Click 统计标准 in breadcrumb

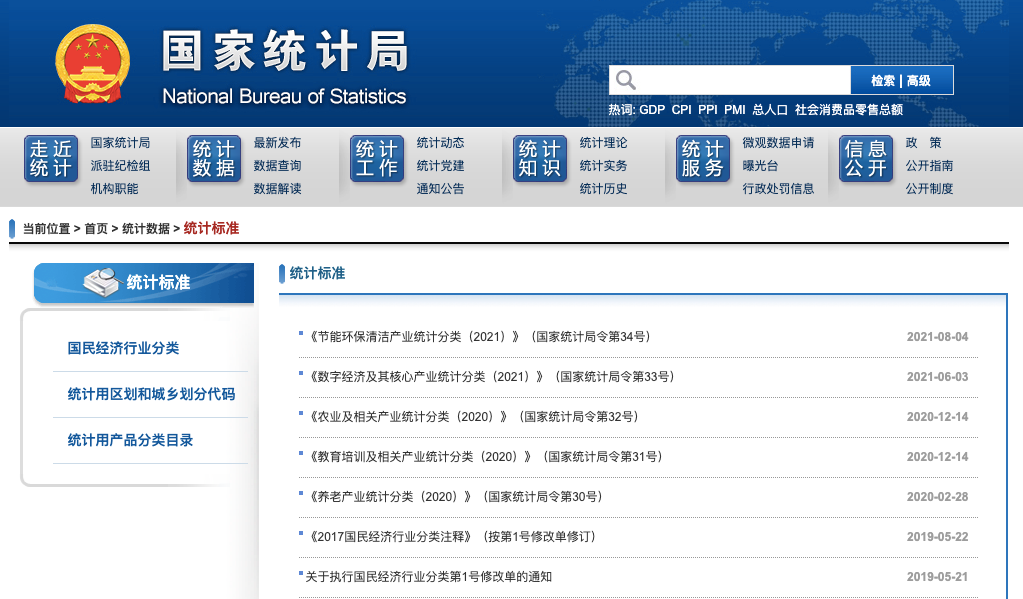[x=211, y=228]
